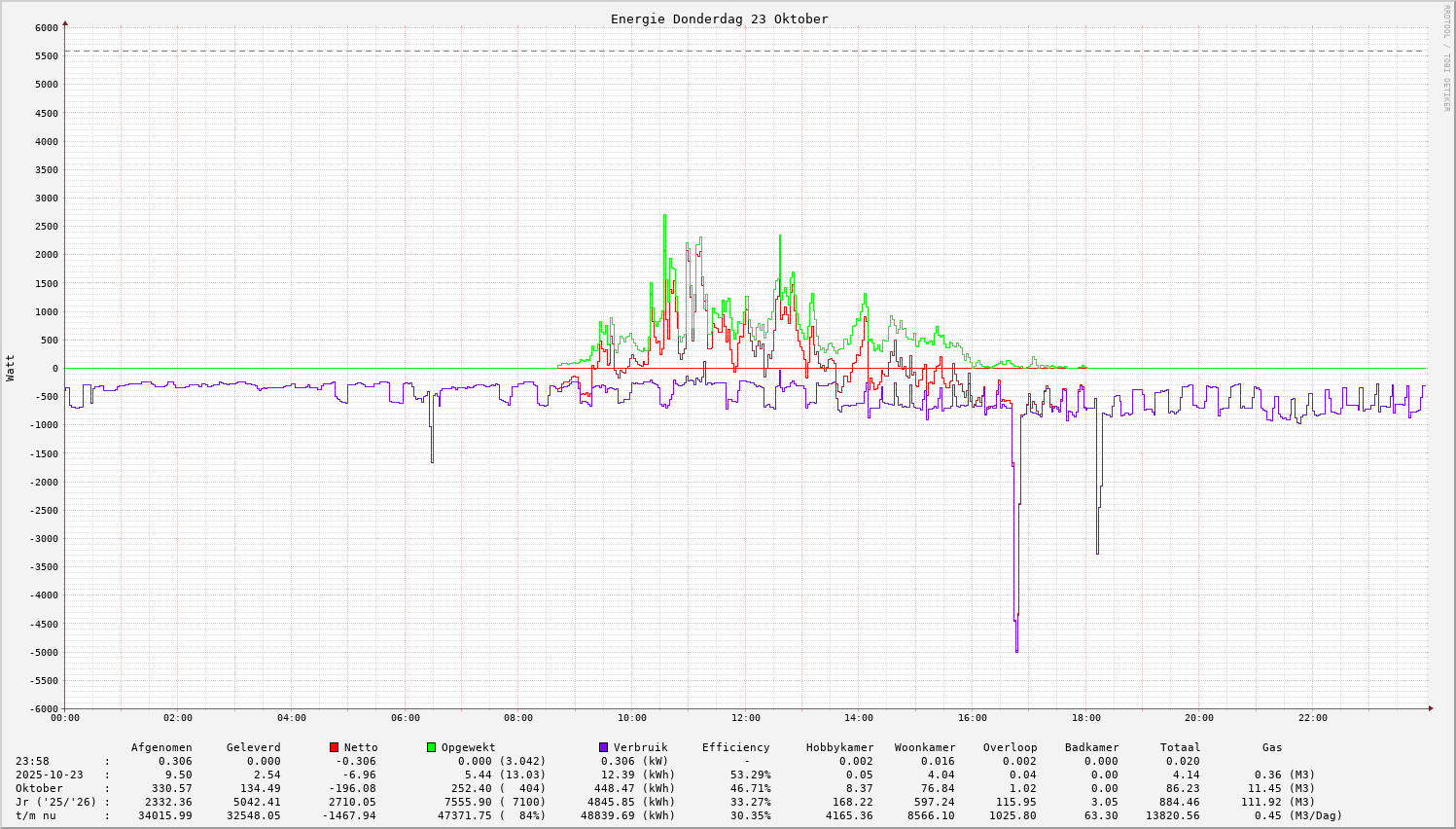Click the purple Verbruik legend square
This screenshot has width=1456, height=829.
[603, 747]
